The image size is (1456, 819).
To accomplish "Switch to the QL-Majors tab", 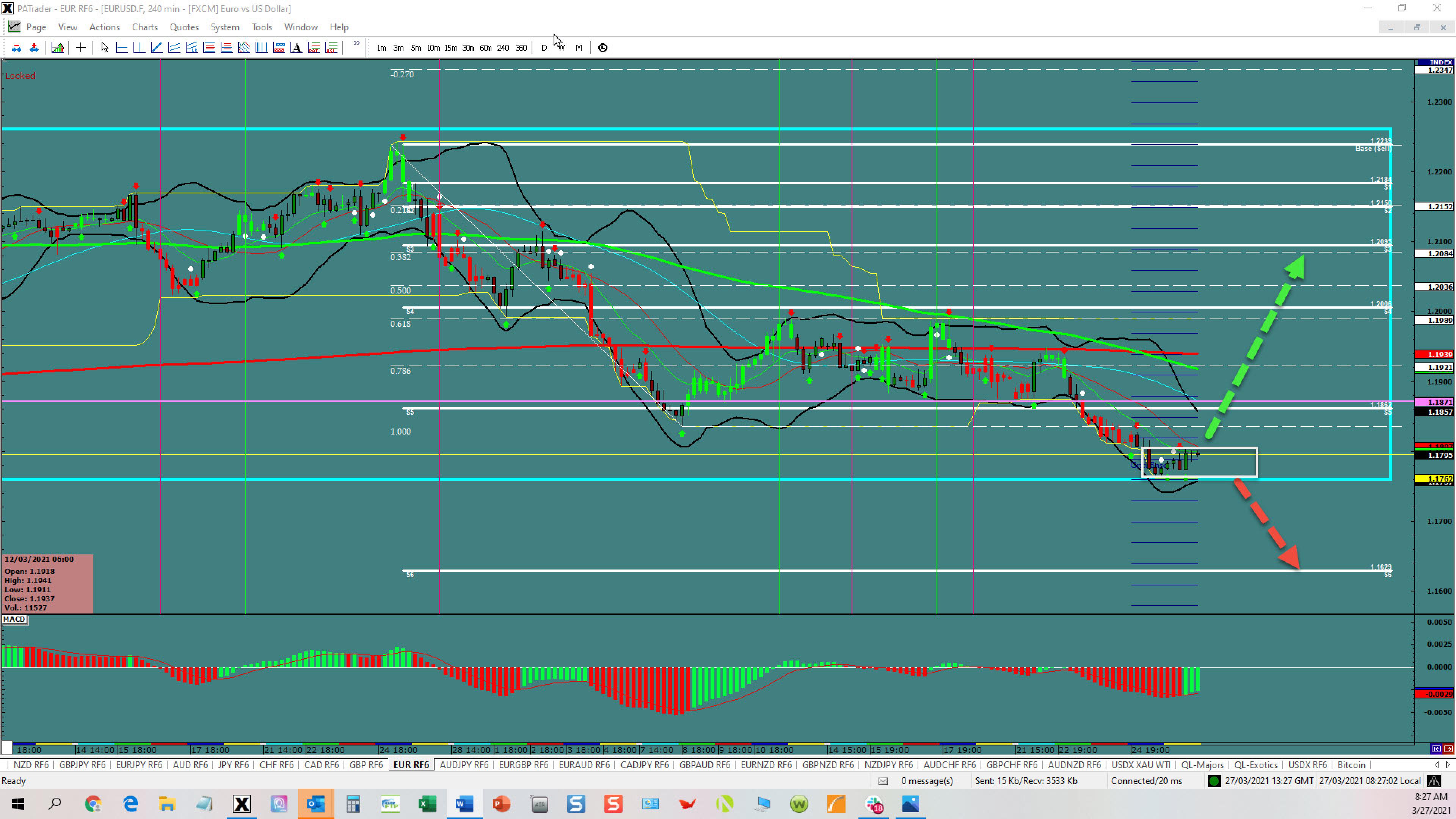I will 1202,765.
